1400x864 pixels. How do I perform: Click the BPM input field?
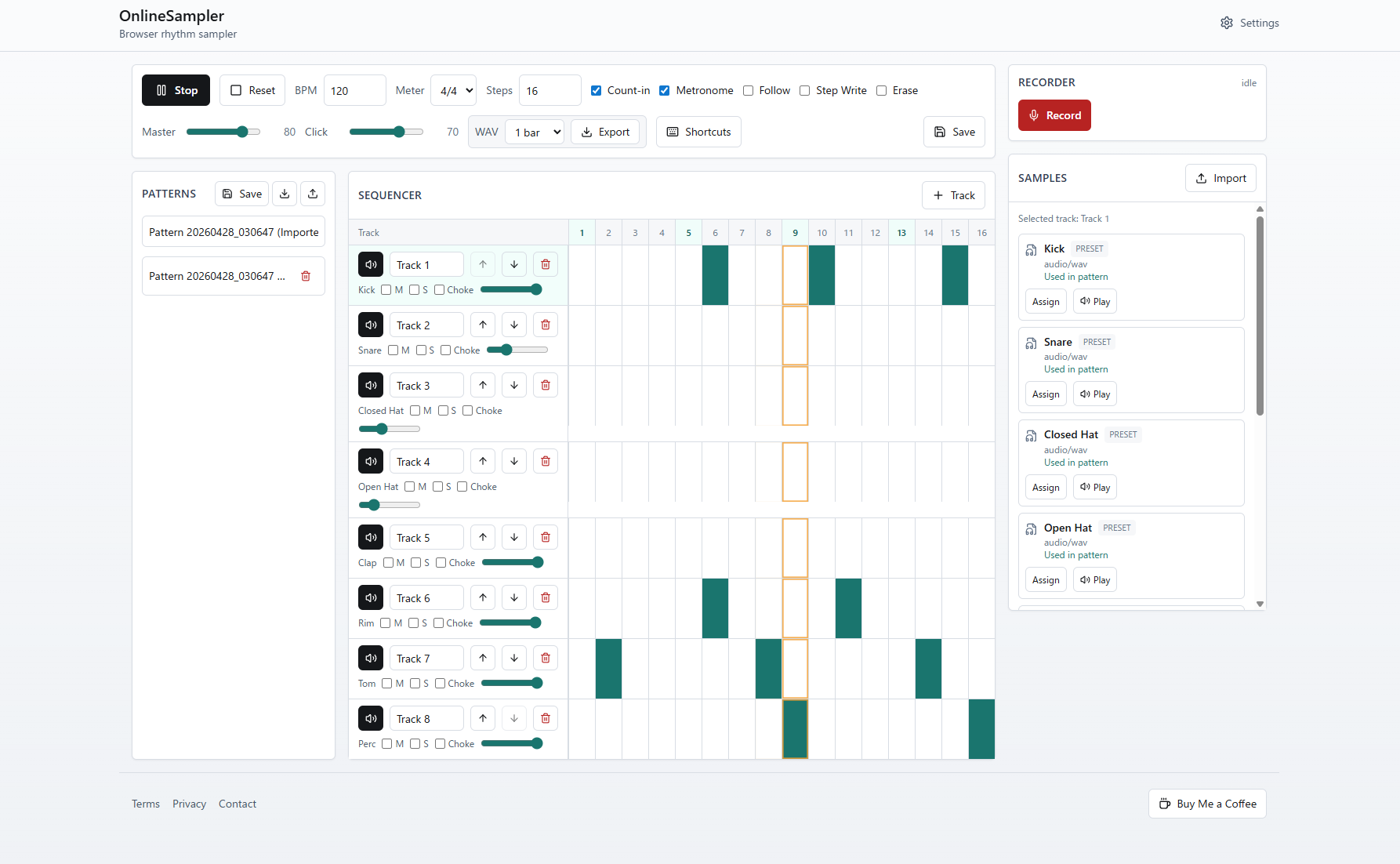click(354, 90)
